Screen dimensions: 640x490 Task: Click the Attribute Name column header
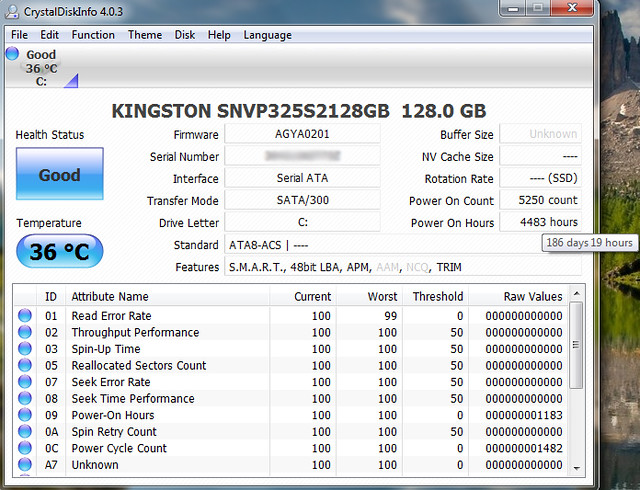[x=167, y=296]
